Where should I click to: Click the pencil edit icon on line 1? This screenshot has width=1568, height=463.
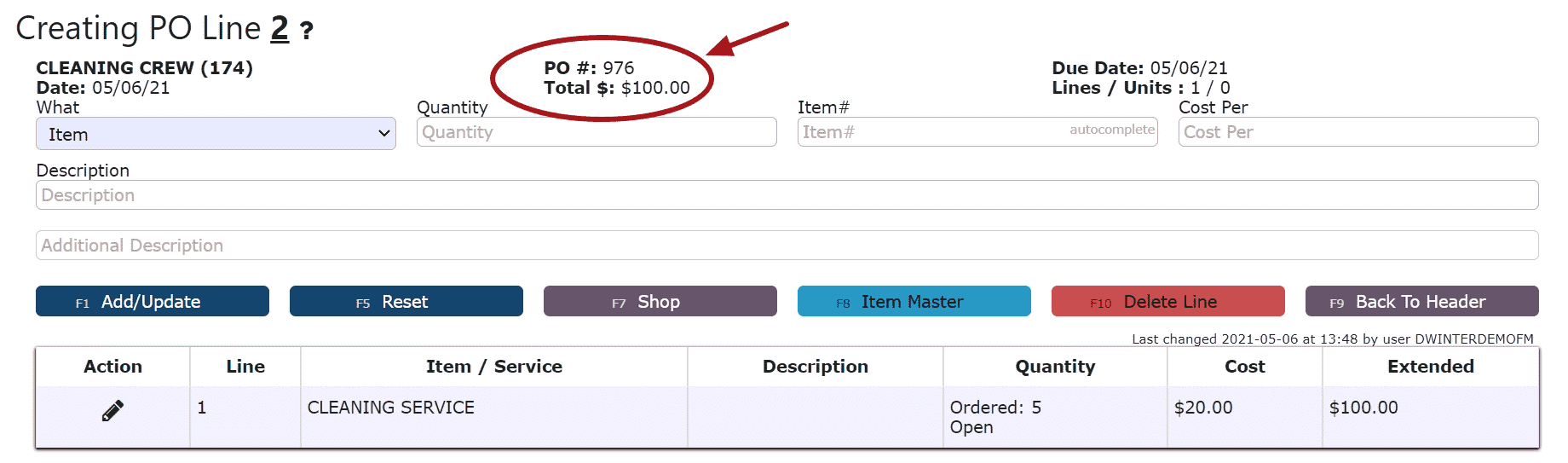click(x=112, y=410)
